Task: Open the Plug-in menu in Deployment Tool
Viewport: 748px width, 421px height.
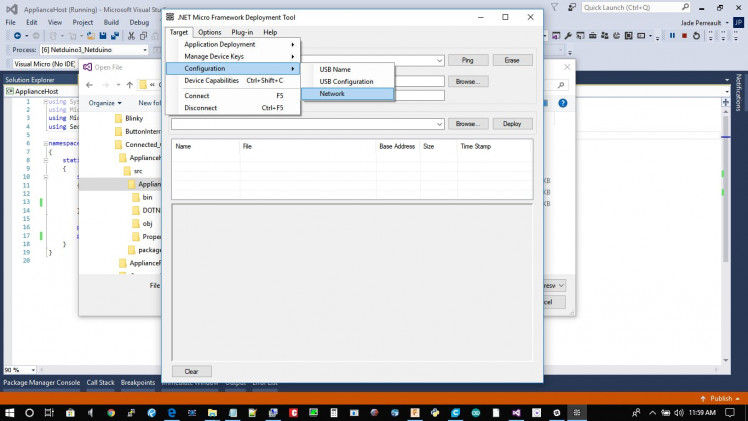Action: click(x=242, y=32)
